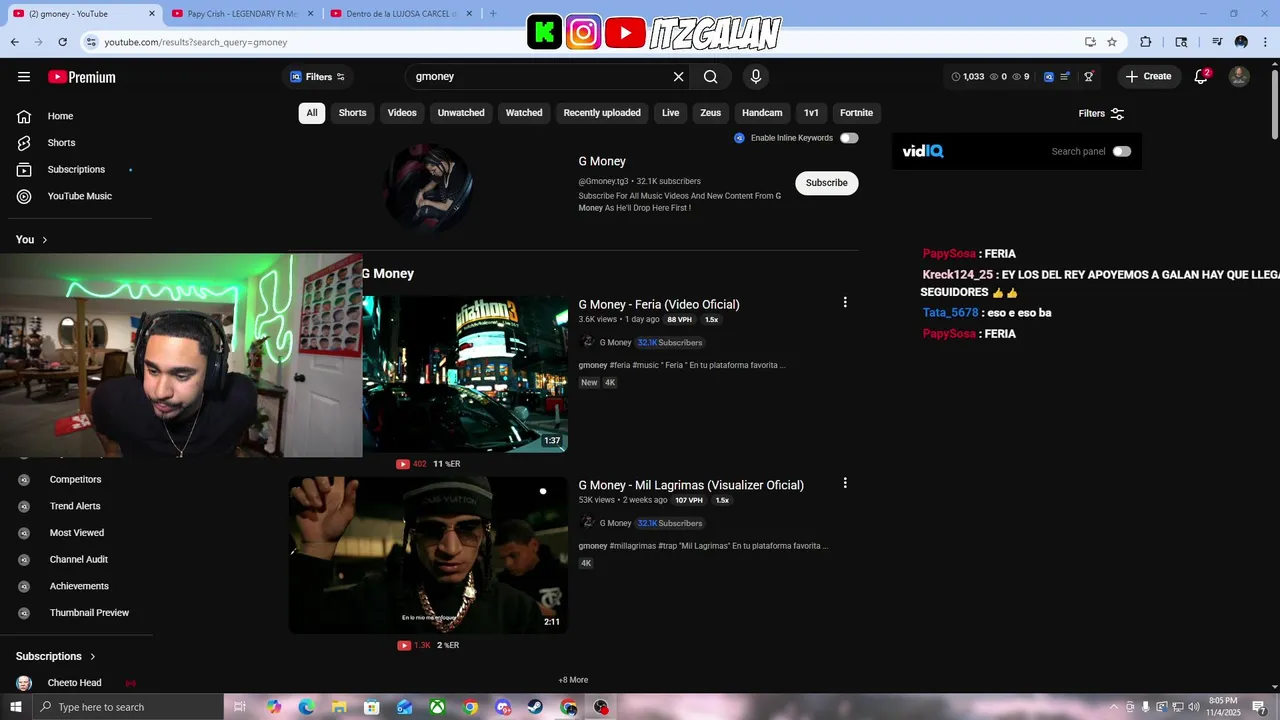The width and height of the screenshot is (1280, 720).
Task: Switch to the Papy Crish LEGENDARY browser tab
Action: tap(242, 14)
